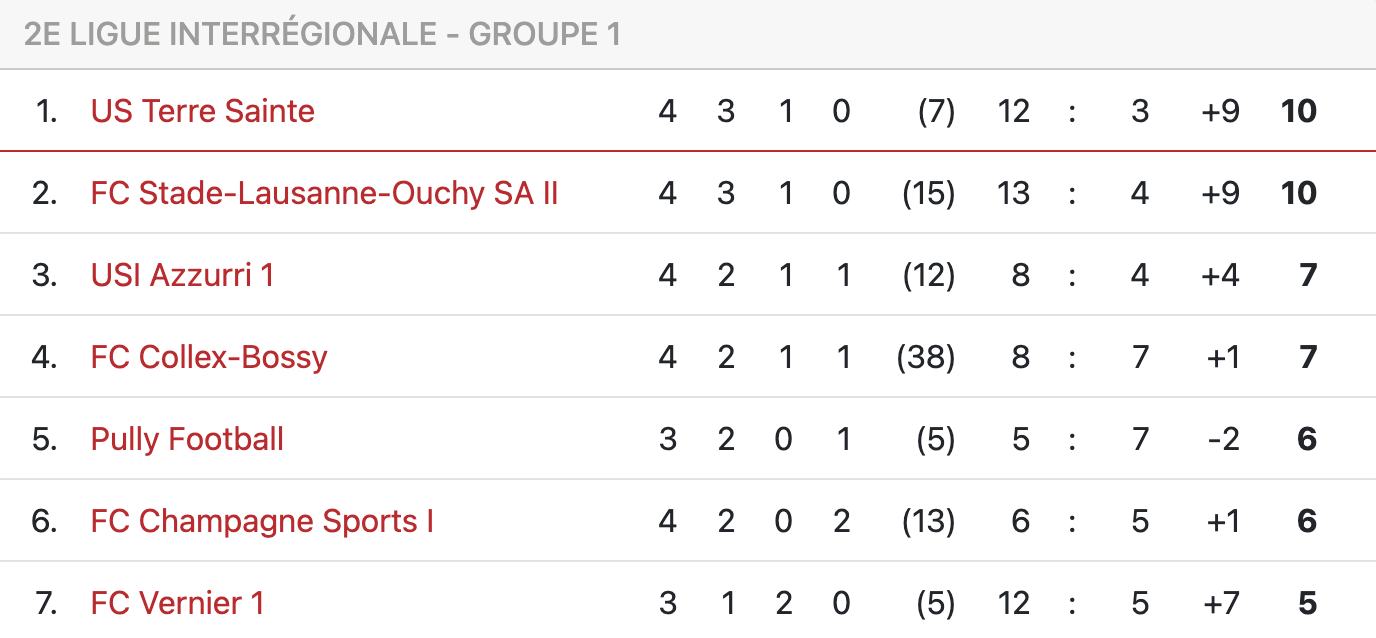Click the (15) fair-play value for Stade-Lausanne-Ouchy
The width and height of the screenshot is (1376, 638).
tap(928, 193)
